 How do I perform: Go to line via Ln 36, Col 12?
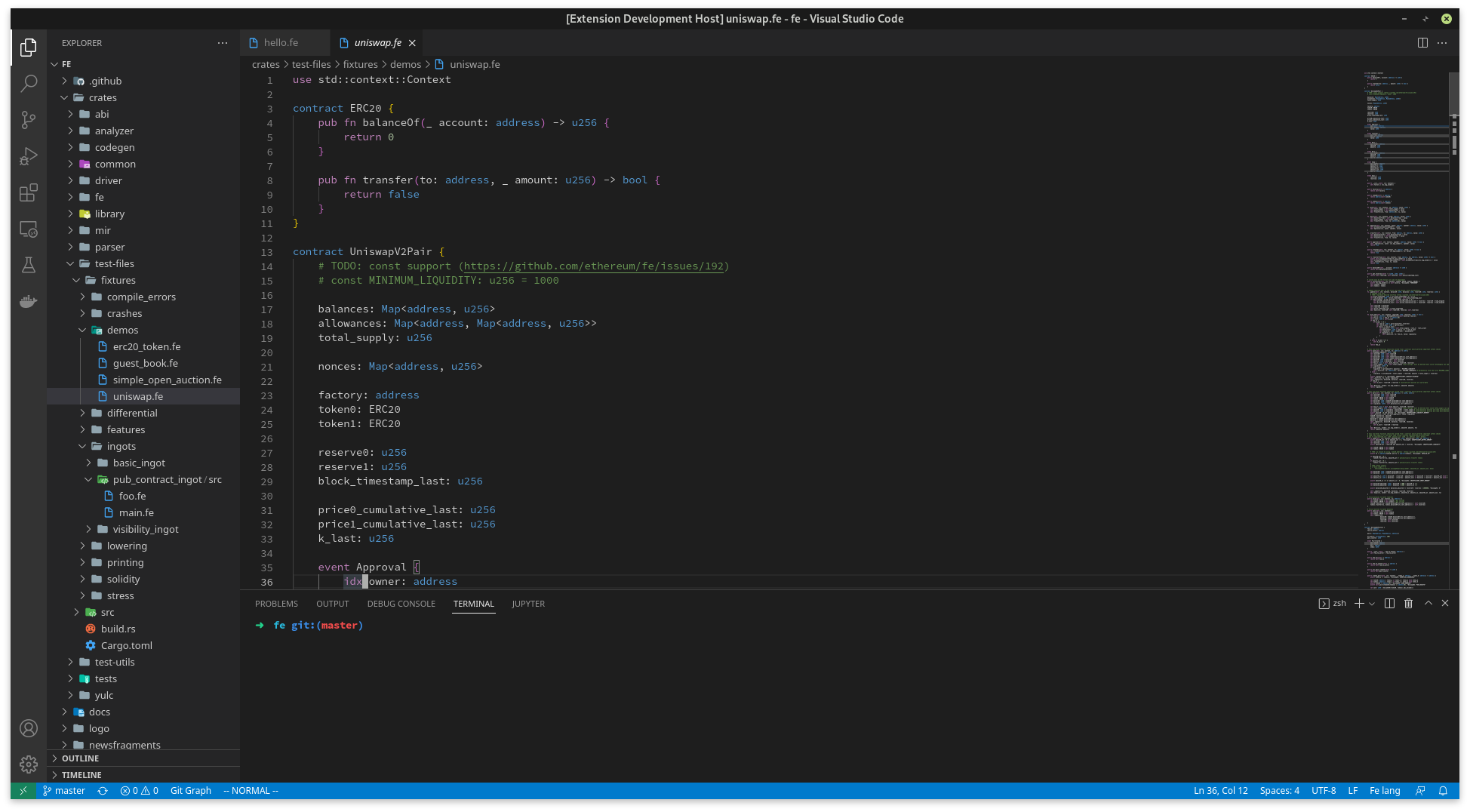(x=1220, y=791)
